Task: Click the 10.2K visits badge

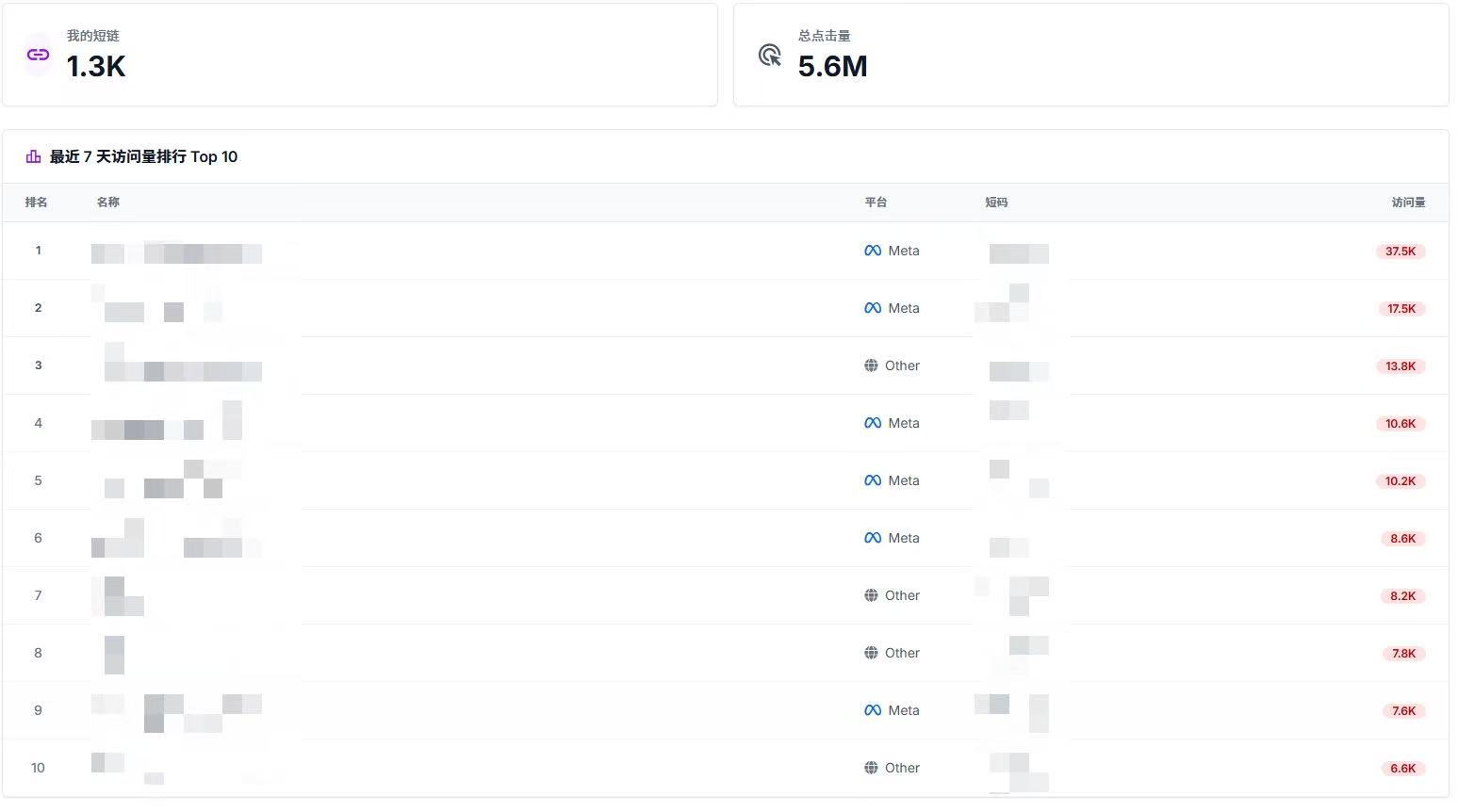Action: click(1401, 481)
